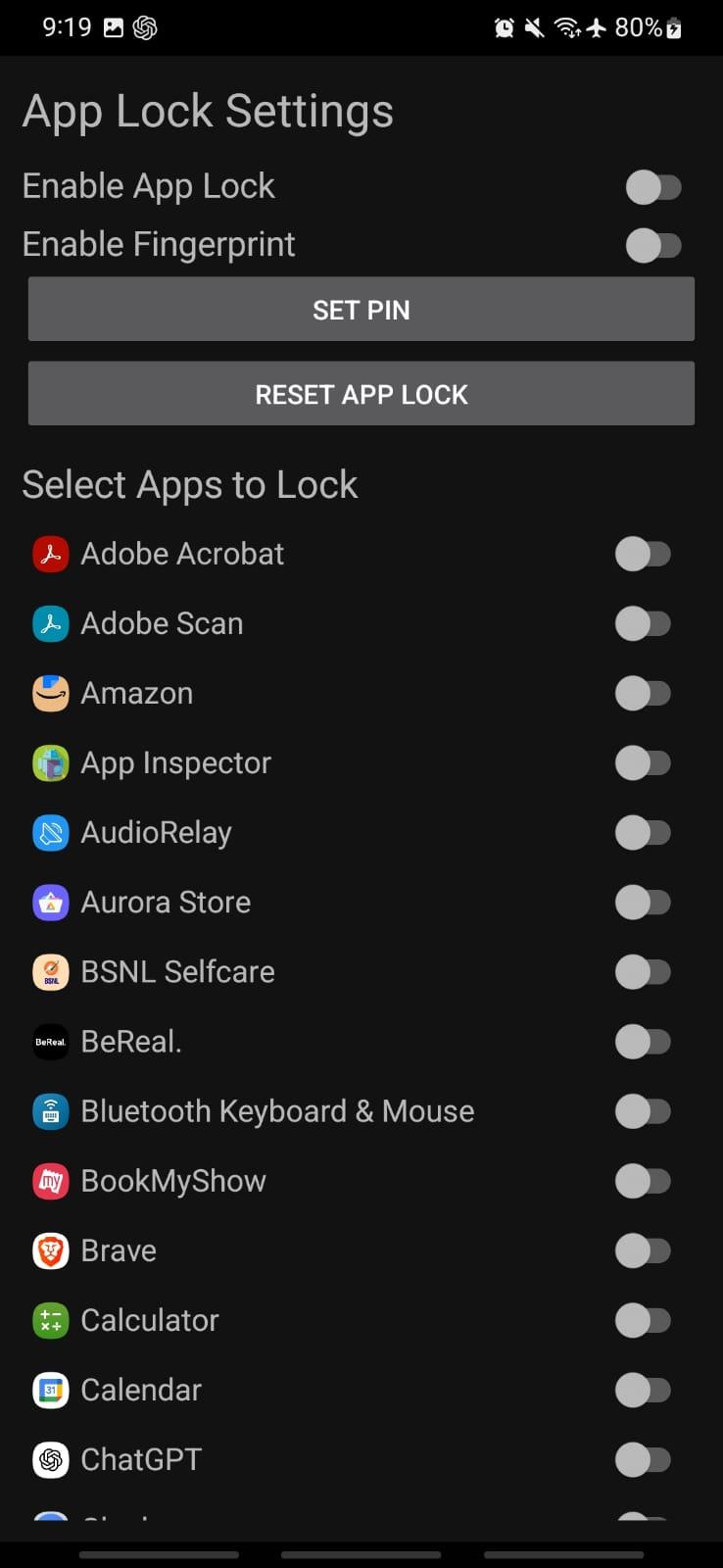Tap the Brave lion icon
This screenshot has width=723, height=1568.
click(x=51, y=1250)
